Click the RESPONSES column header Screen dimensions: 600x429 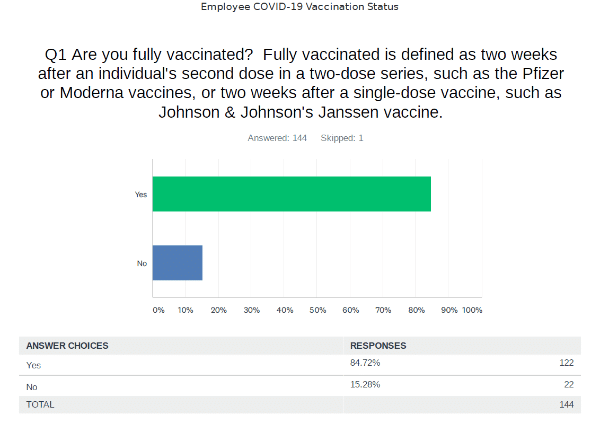click(x=378, y=346)
